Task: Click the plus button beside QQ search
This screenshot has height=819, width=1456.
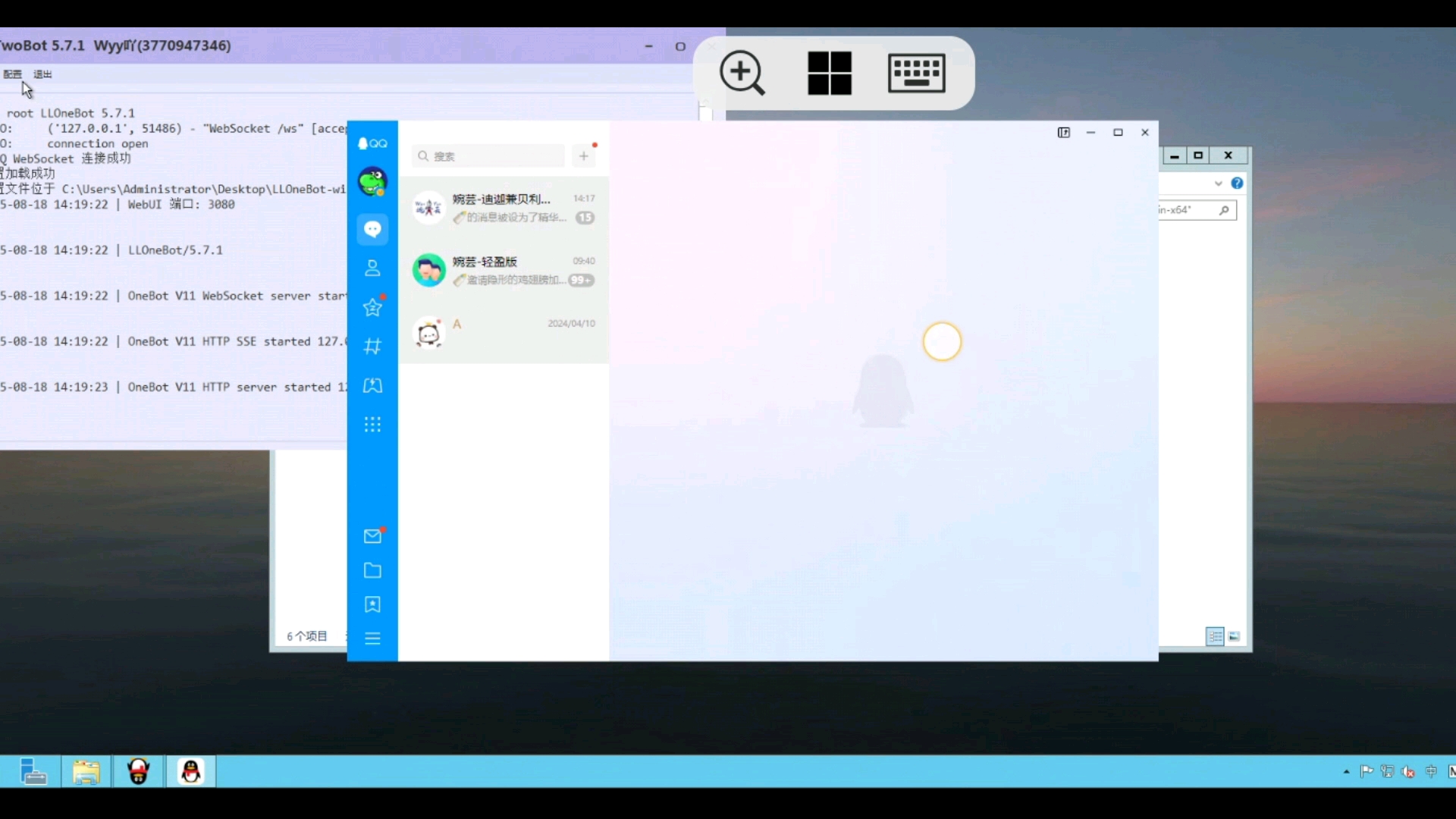Action: tap(584, 156)
